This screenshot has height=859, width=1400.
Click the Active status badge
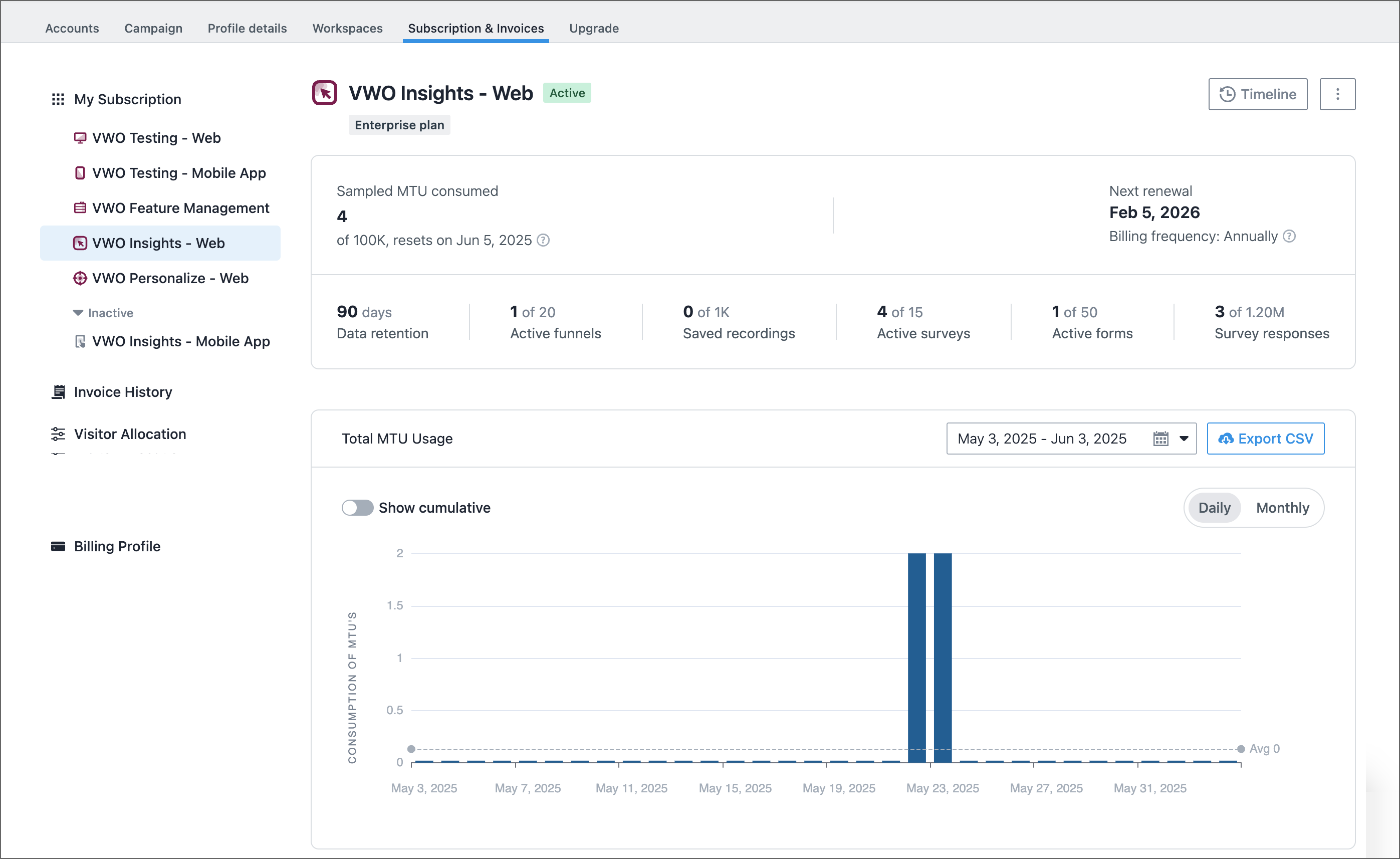point(567,93)
